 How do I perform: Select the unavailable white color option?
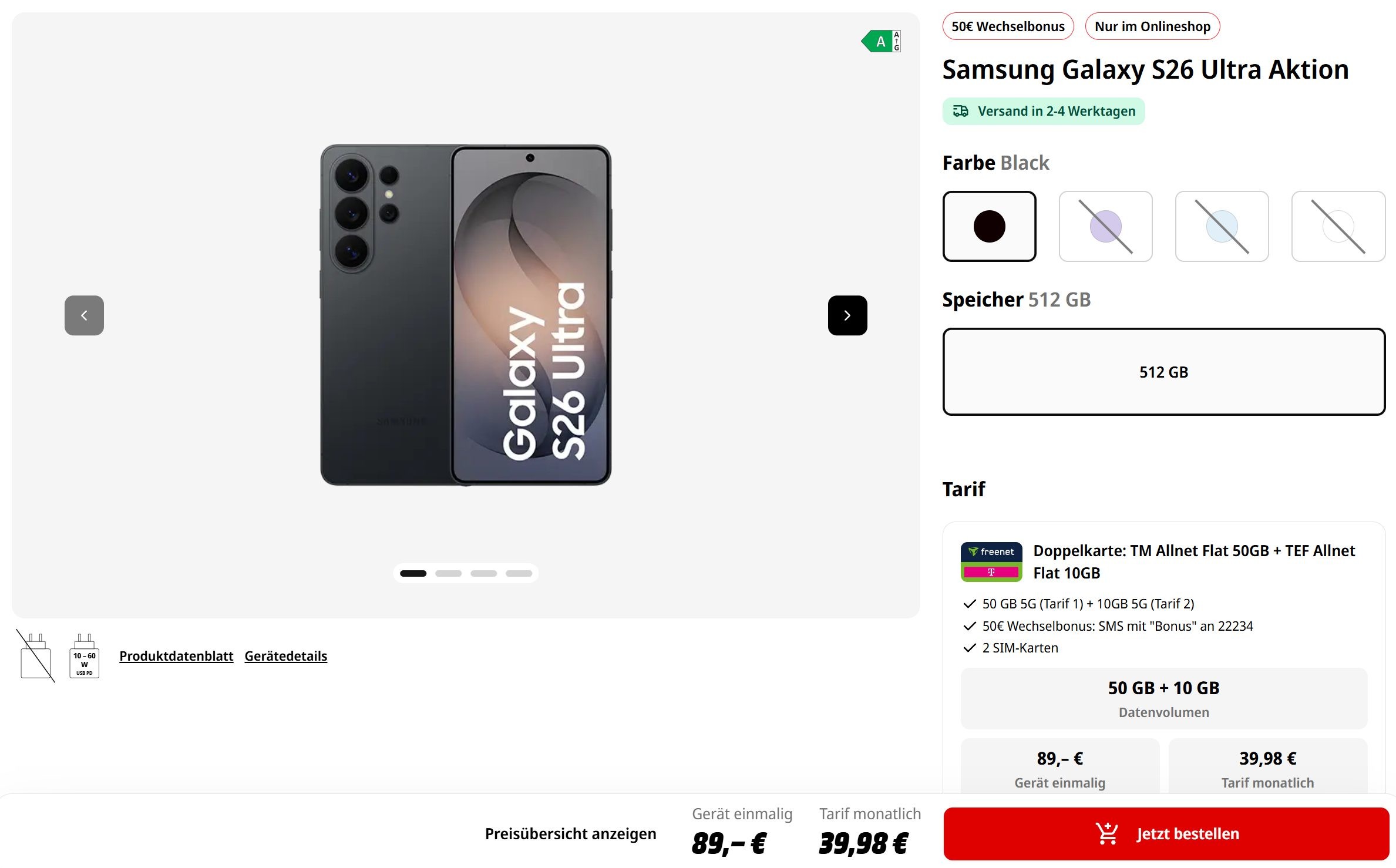[x=1338, y=226]
